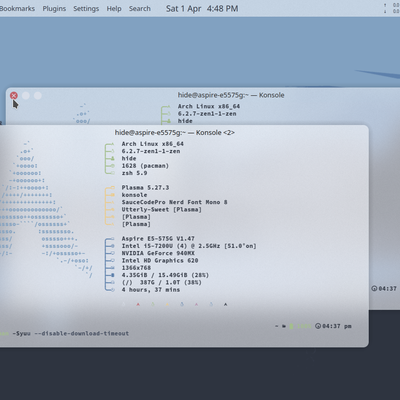Click the back Konsole window title bar text
Viewport: 400px width, 400px height.
(231, 95)
